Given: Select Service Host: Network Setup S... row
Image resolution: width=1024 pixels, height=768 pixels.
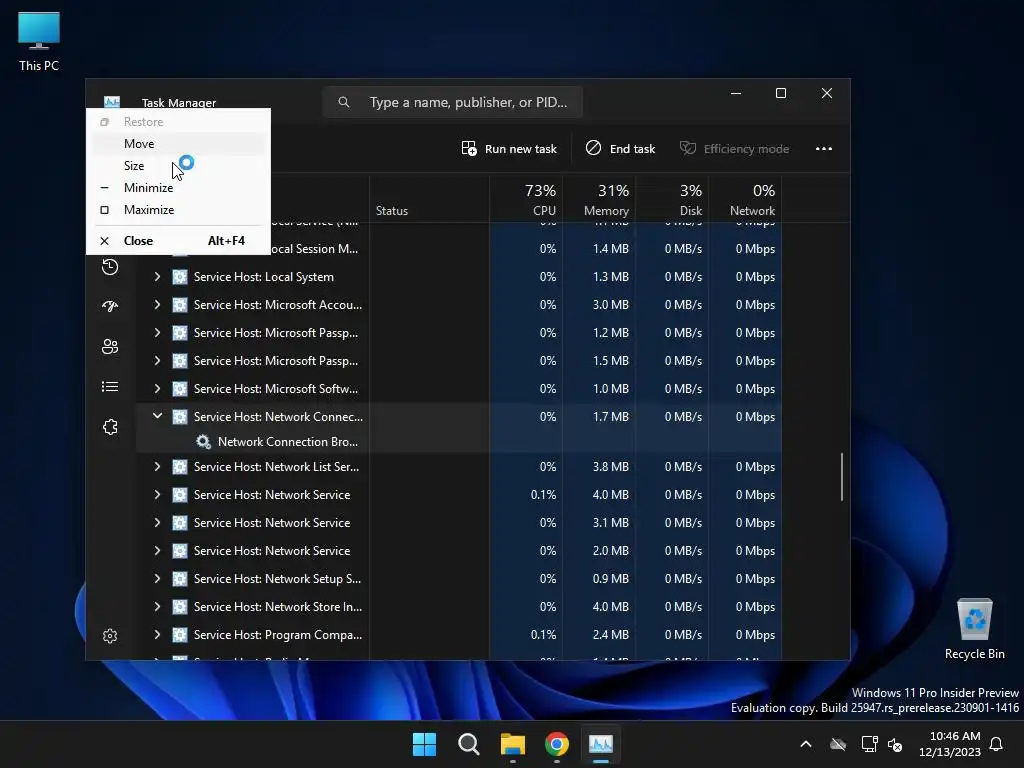Looking at the screenshot, I should [458, 579].
